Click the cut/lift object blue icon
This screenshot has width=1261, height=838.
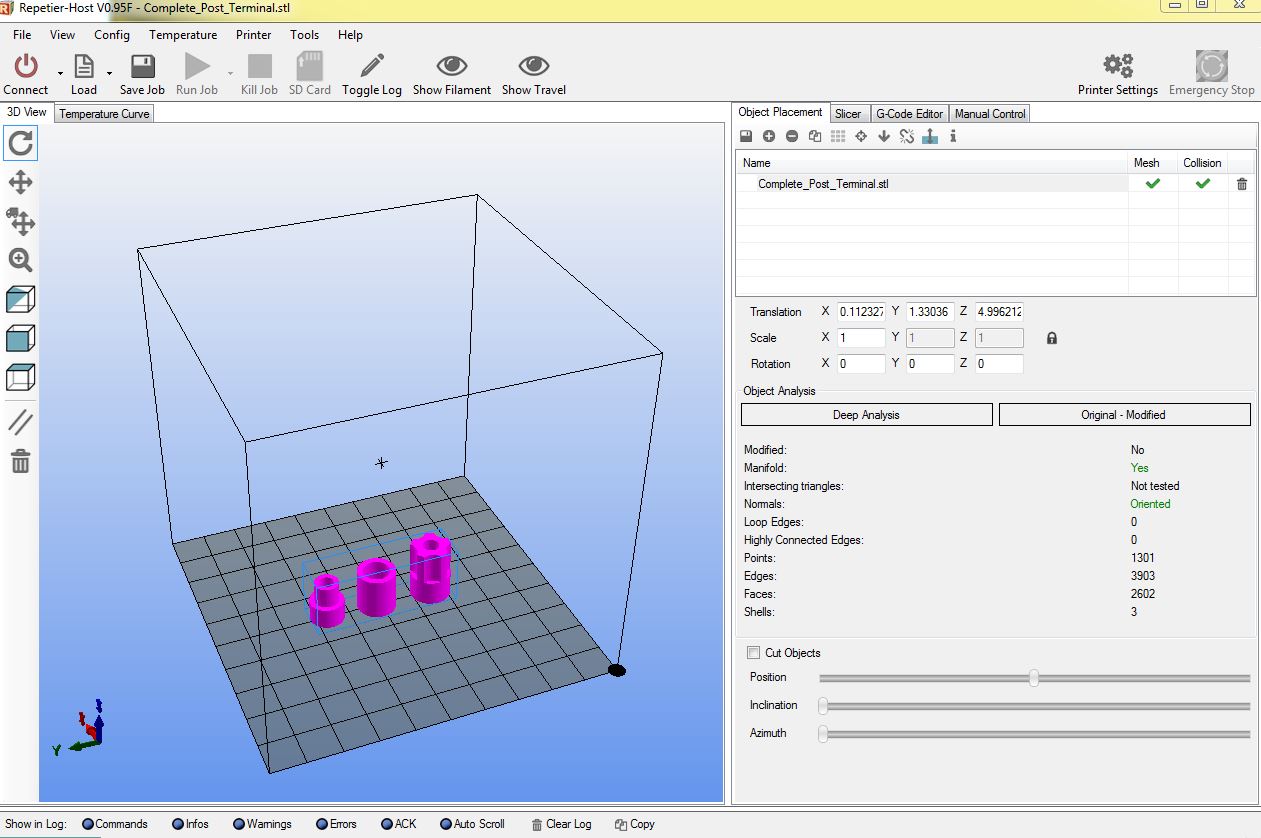[930, 136]
